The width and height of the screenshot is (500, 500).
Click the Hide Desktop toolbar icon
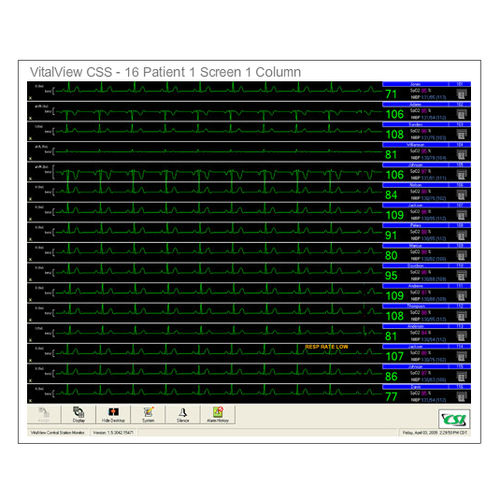tap(113, 415)
